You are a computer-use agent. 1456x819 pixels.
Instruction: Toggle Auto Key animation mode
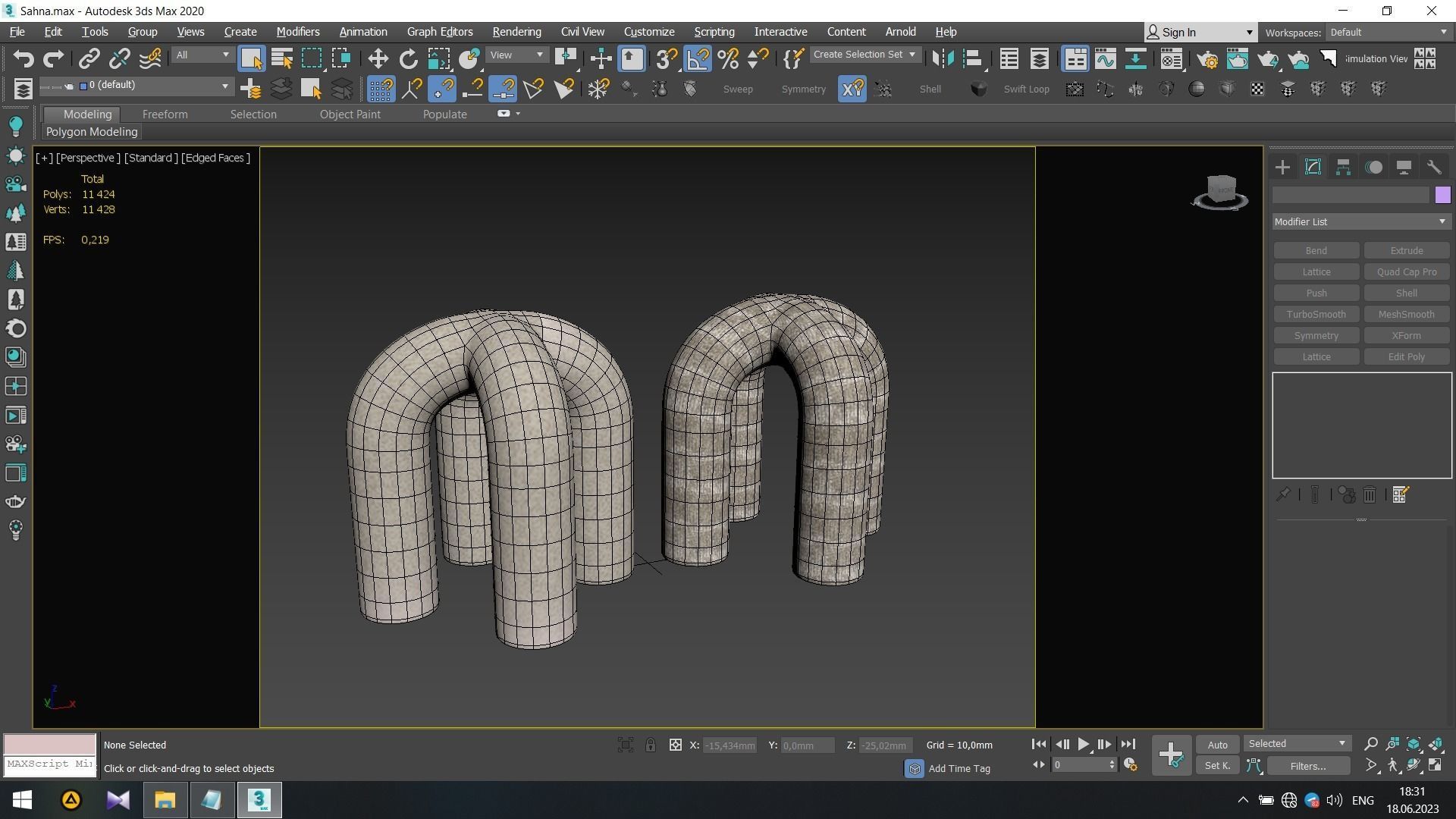tap(1217, 745)
